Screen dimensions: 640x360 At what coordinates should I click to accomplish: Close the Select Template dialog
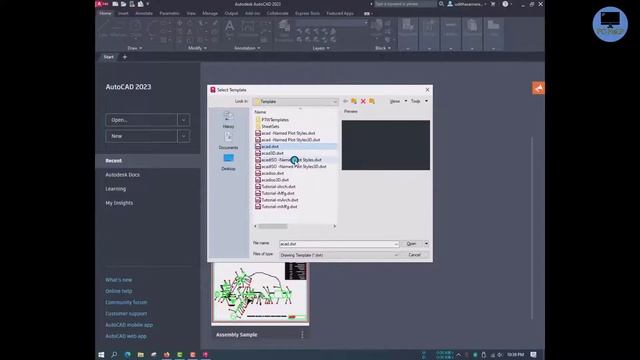point(427,90)
